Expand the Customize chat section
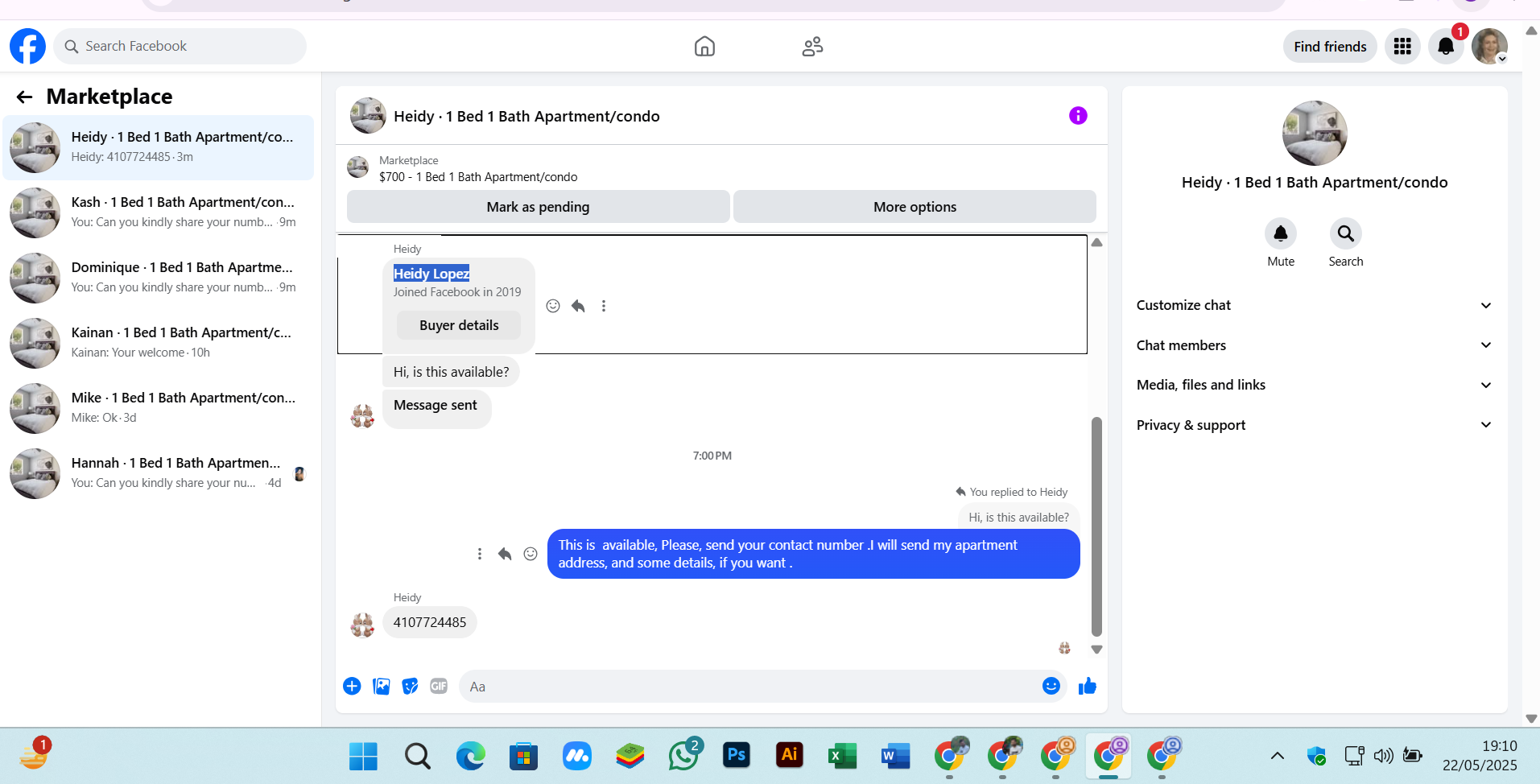The image size is (1540, 784). (x=1314, y=306)
